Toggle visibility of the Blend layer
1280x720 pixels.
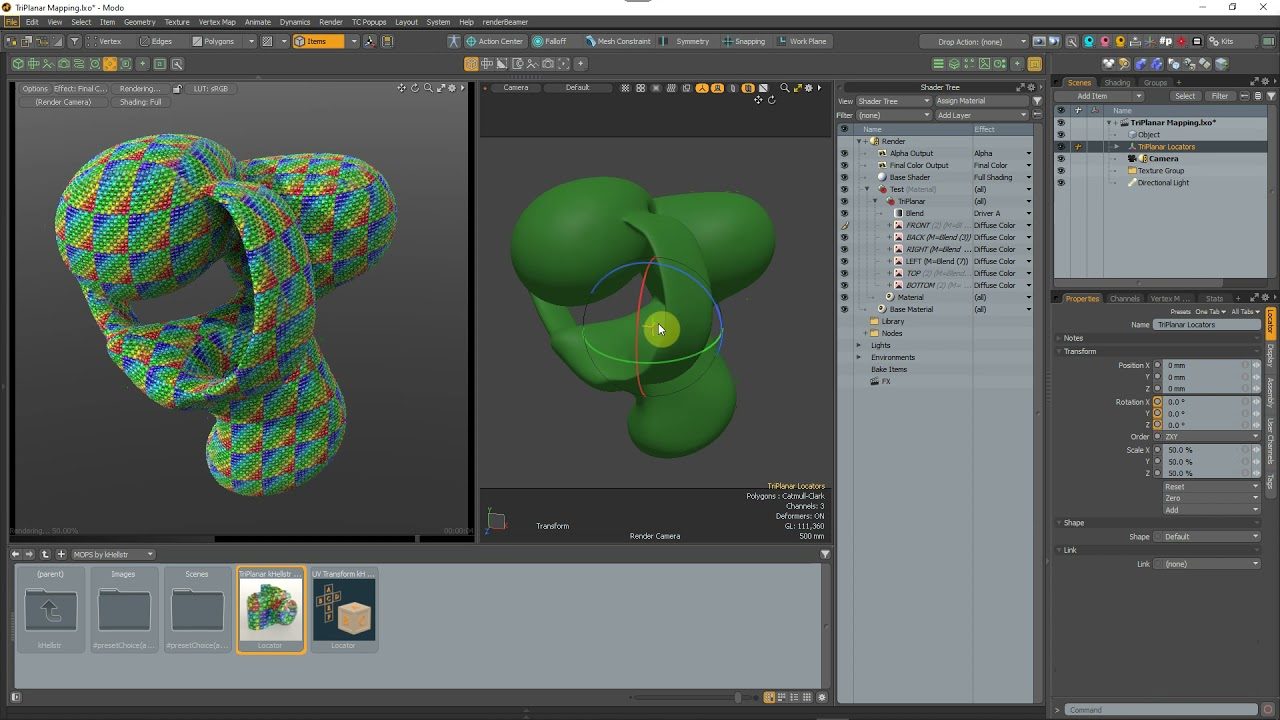(843, 213)
